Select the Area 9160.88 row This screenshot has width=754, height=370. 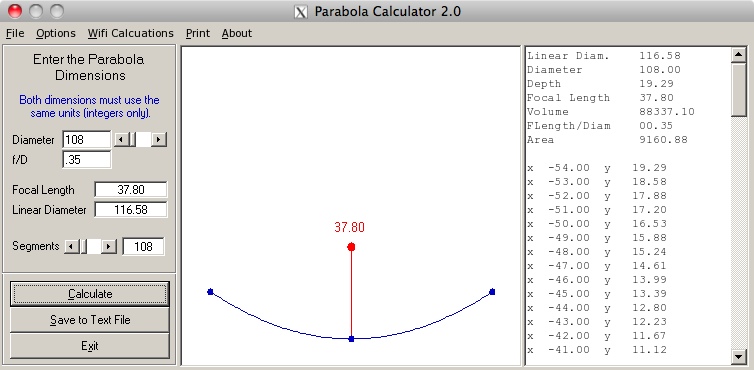point(607,140)
